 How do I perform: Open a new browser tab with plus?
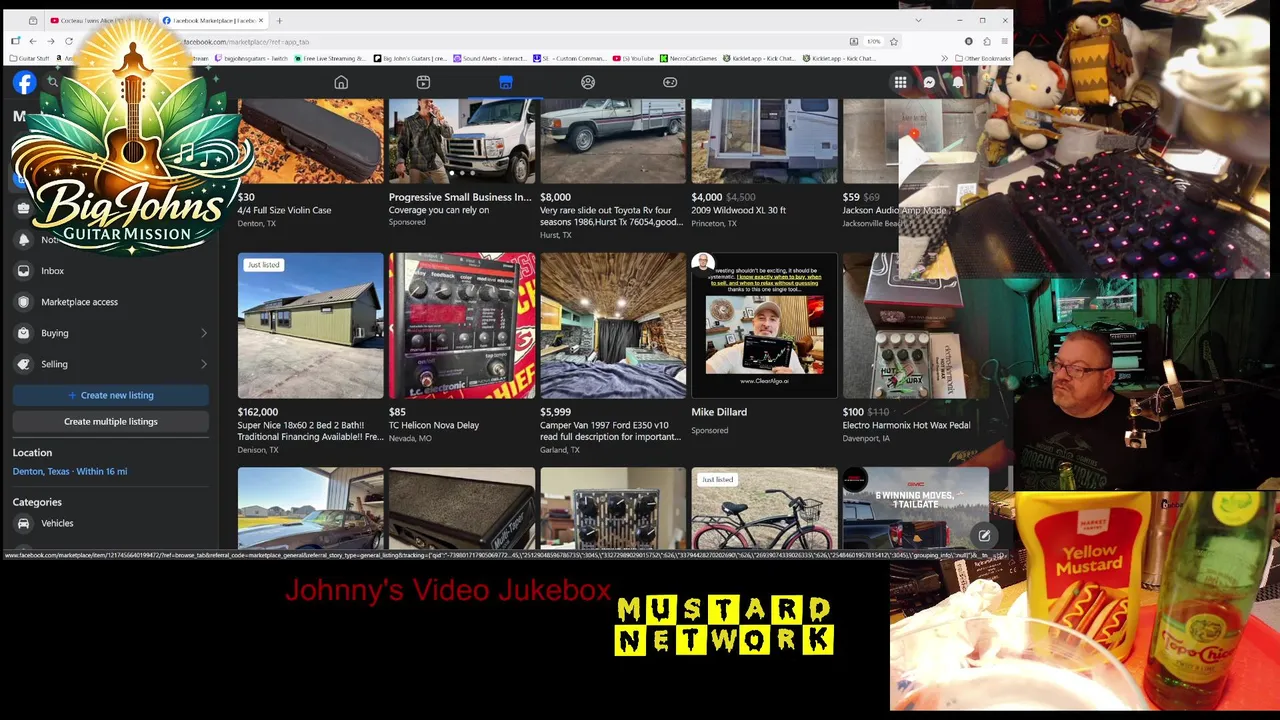[279, 20]
